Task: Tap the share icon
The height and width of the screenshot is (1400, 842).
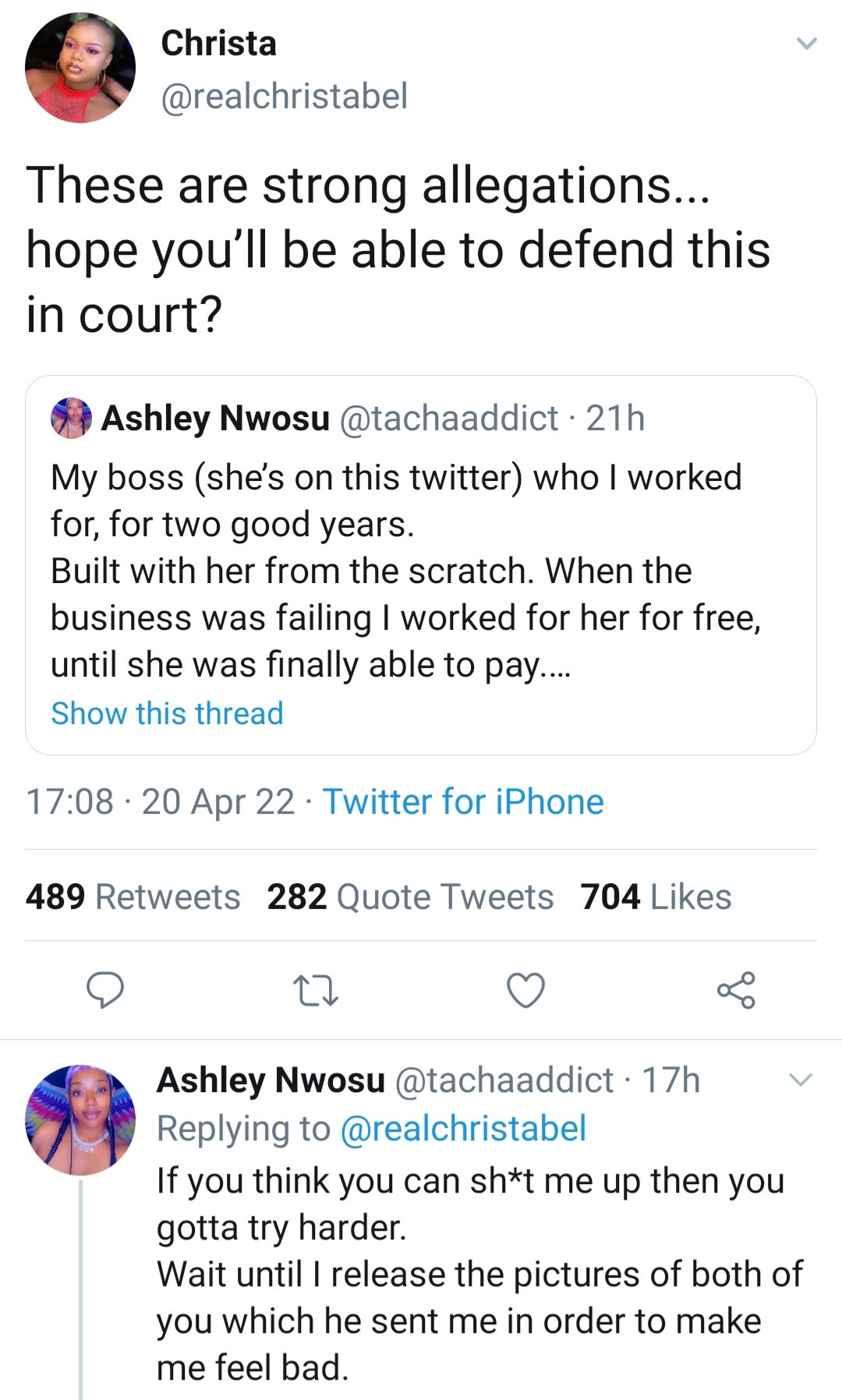Action: [x=736, y=990]
